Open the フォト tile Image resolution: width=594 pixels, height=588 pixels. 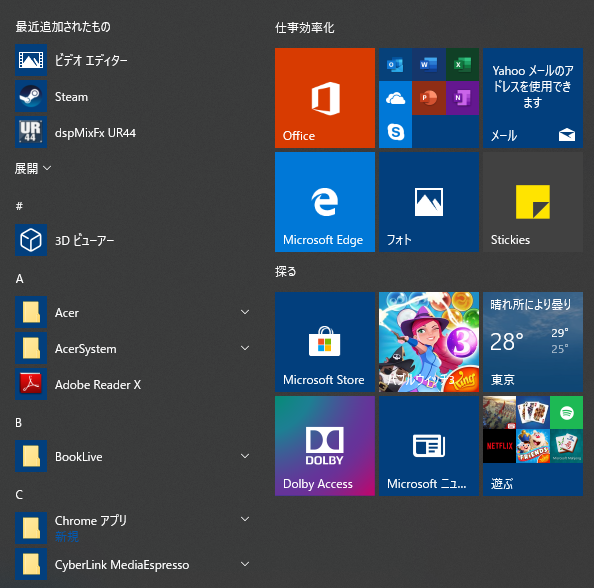429,202
